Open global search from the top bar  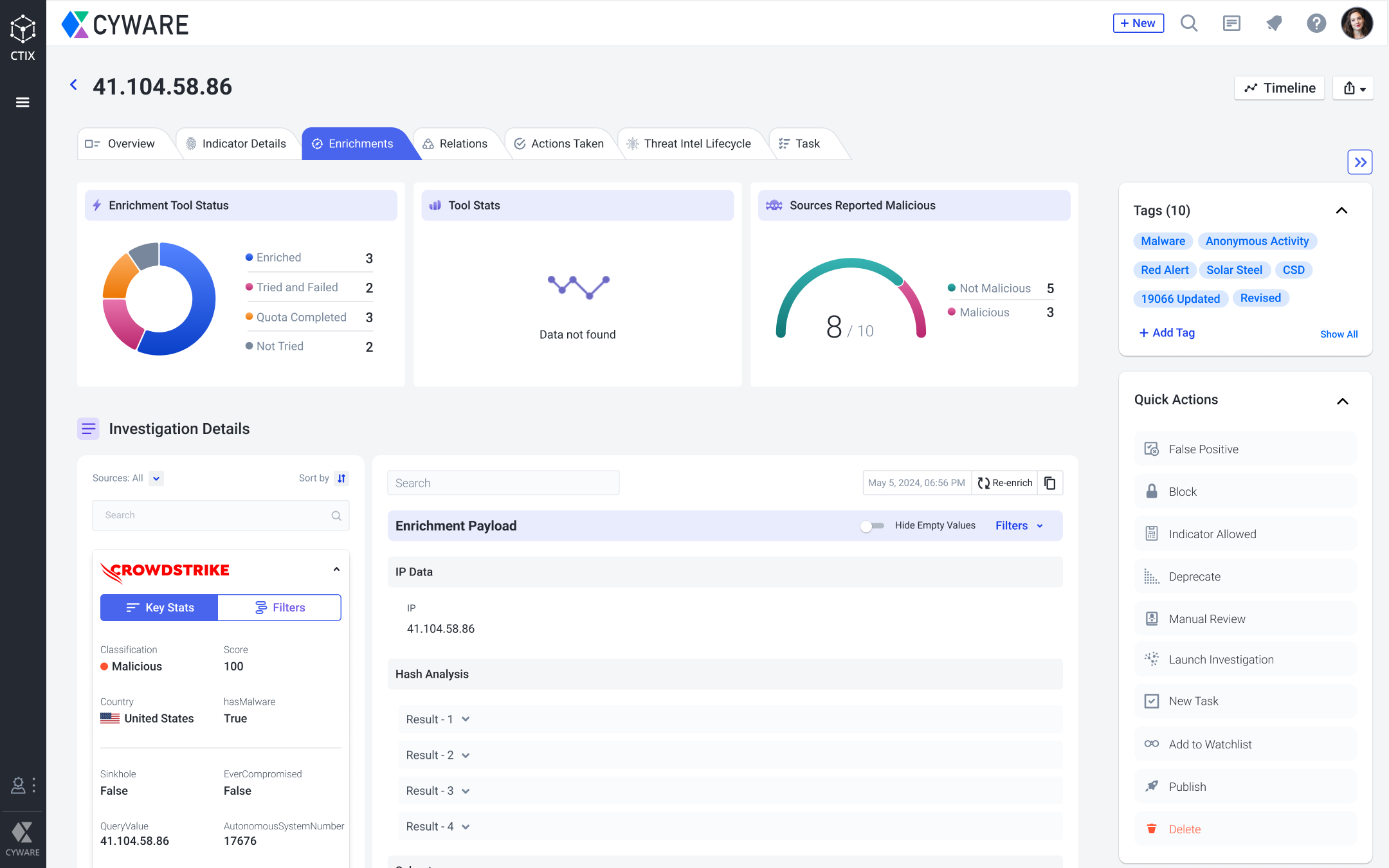pyautogui.click(x=1189, y=23)
